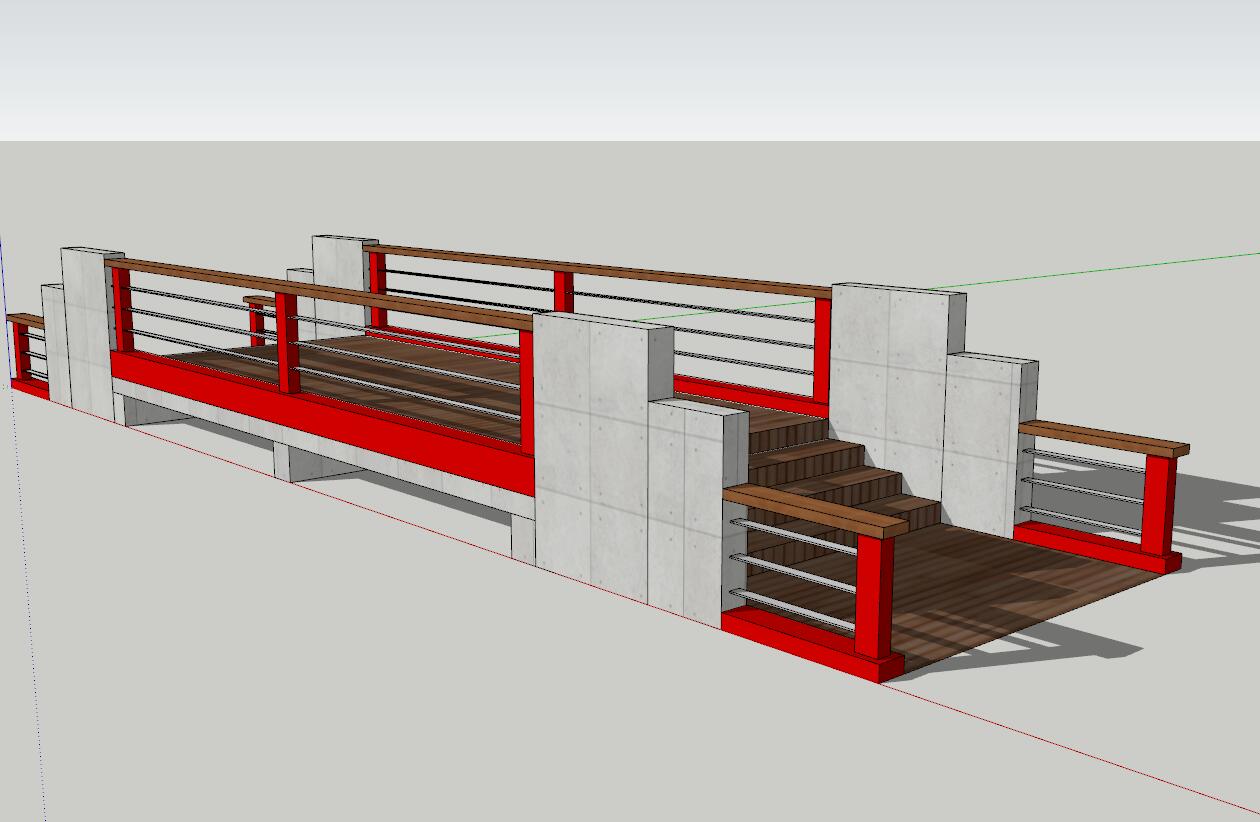Click the red base beam under front stair railing
Screen dimensions: 1260x822
click(x=800, y=638)
